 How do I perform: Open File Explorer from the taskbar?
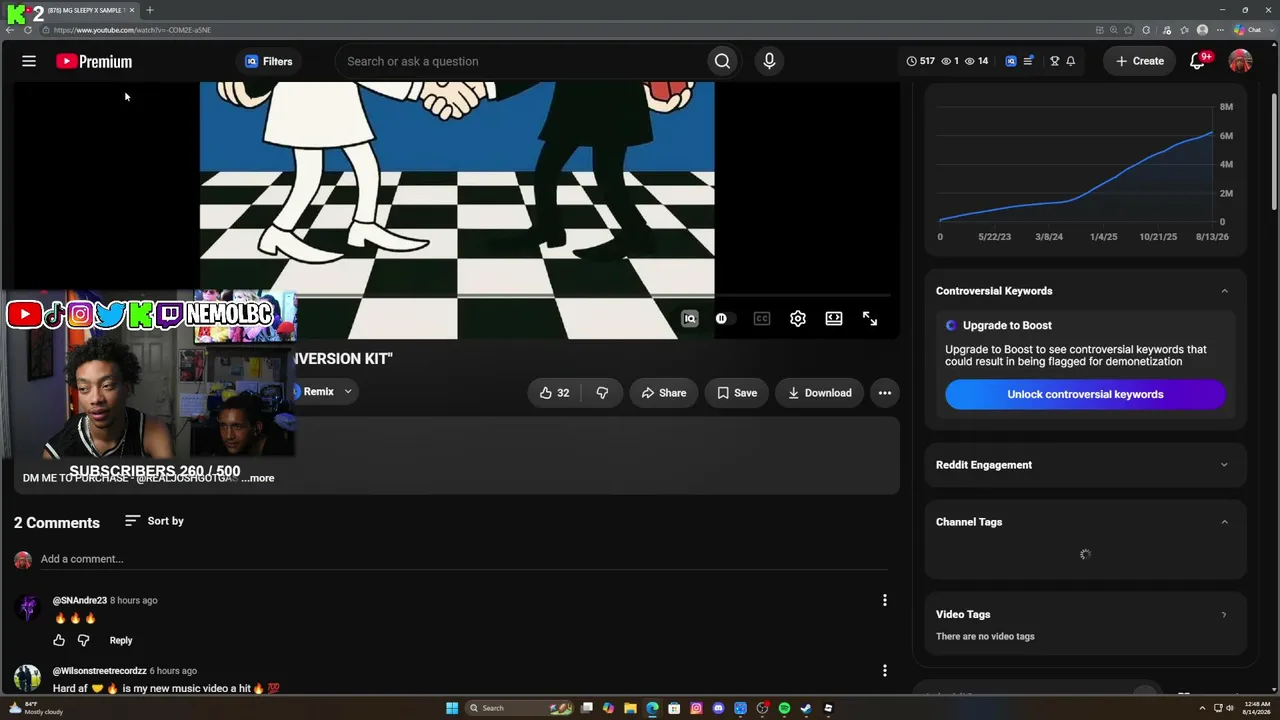pyautogui.click(x=630, y=708)
